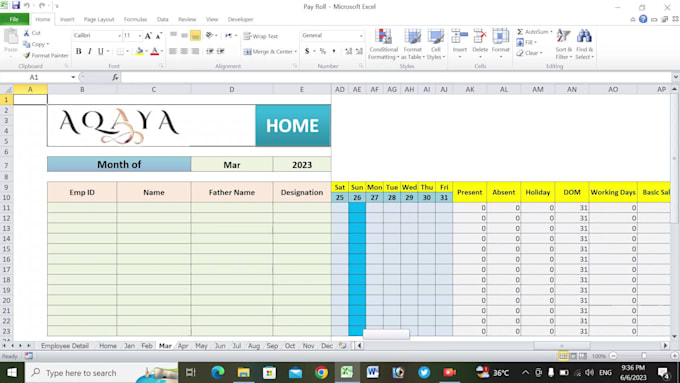This screenshot has width=680, height=383.
Task: Switch to the Insert ribbon tab
Action: [x=67, y=19]
